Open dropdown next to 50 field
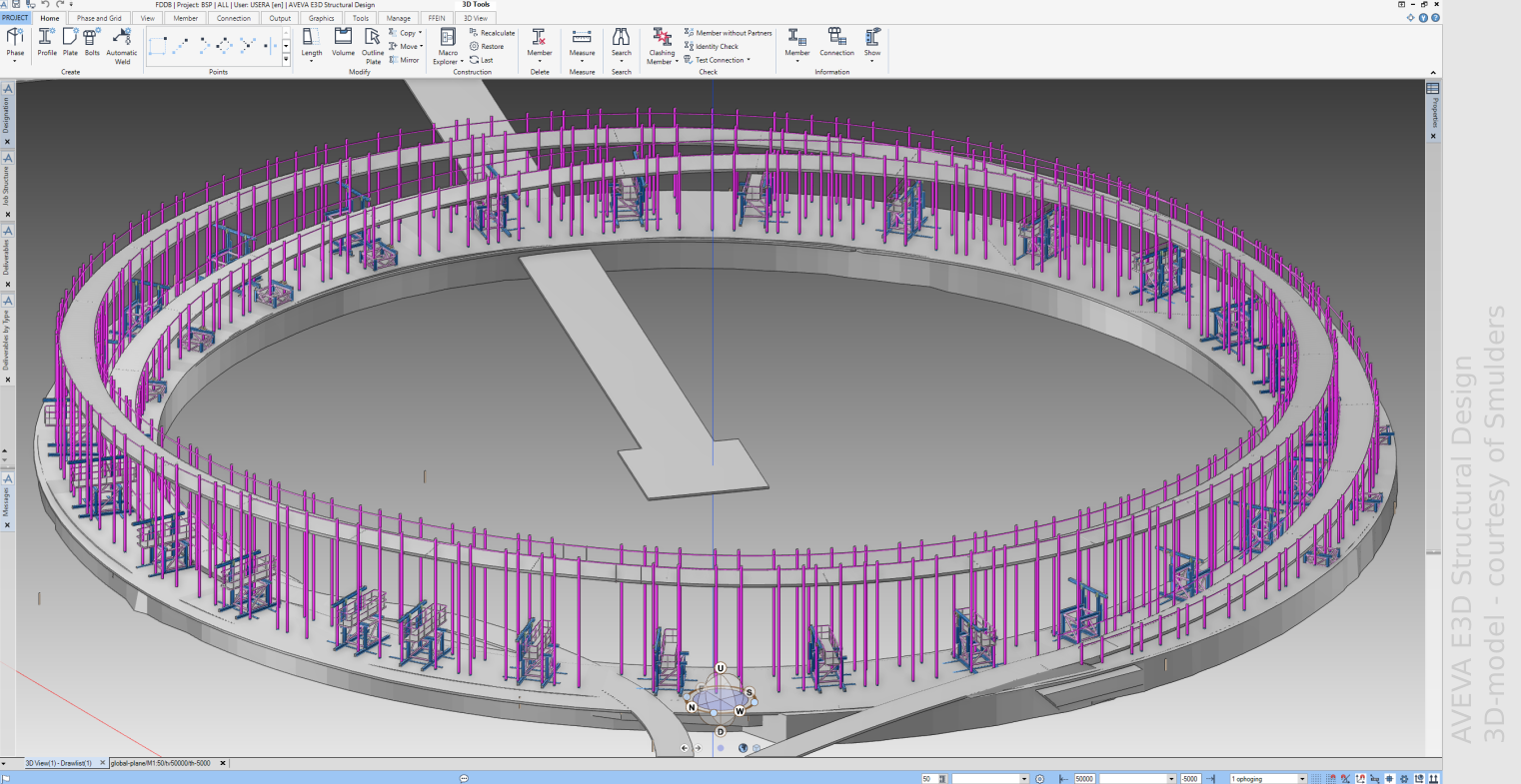1521x784 pixels. 1023,778
